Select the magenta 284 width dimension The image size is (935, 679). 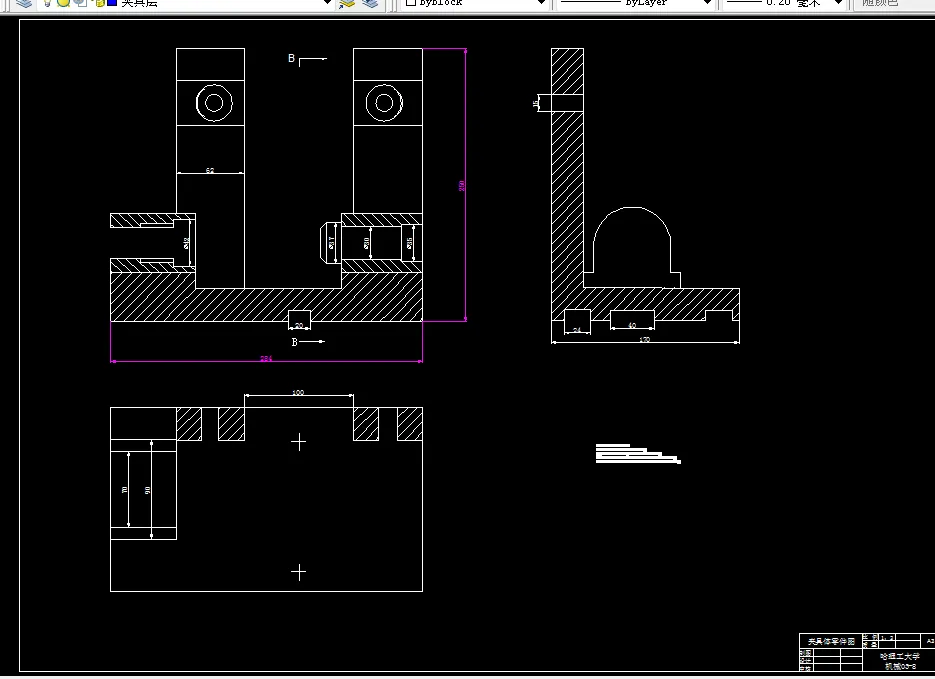pos(266,359)
